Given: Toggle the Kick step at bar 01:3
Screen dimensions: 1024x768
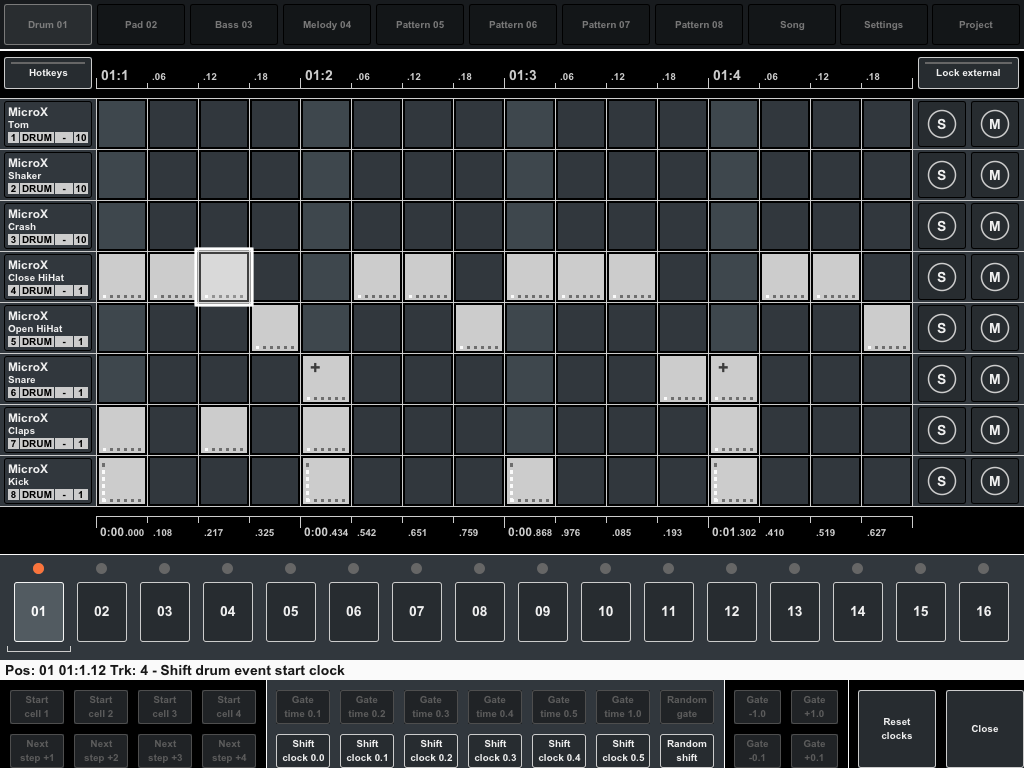Looking at the screenshot, I should [x=529, y=481].
